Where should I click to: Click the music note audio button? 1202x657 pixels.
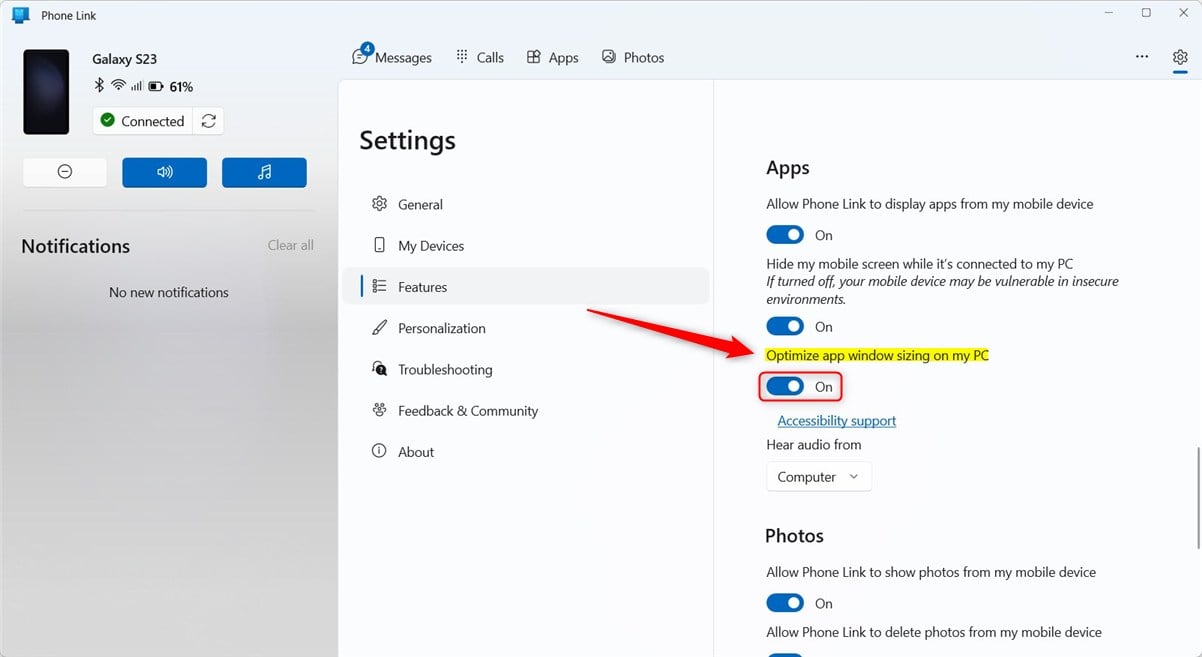264,172
